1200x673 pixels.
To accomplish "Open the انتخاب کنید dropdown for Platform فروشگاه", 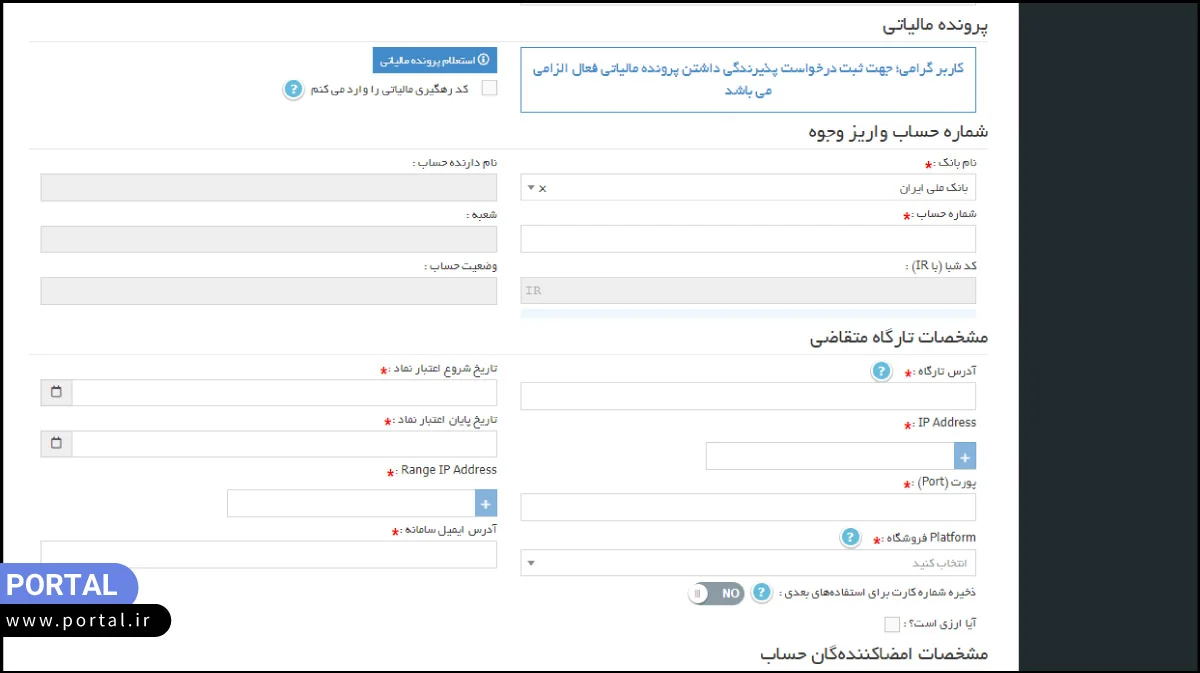I will tap(748, 562).
